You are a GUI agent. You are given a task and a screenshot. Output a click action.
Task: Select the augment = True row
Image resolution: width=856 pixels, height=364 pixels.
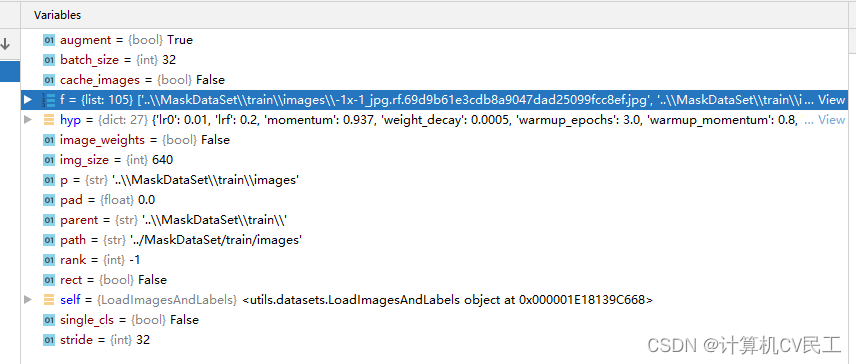click(435, 40)
